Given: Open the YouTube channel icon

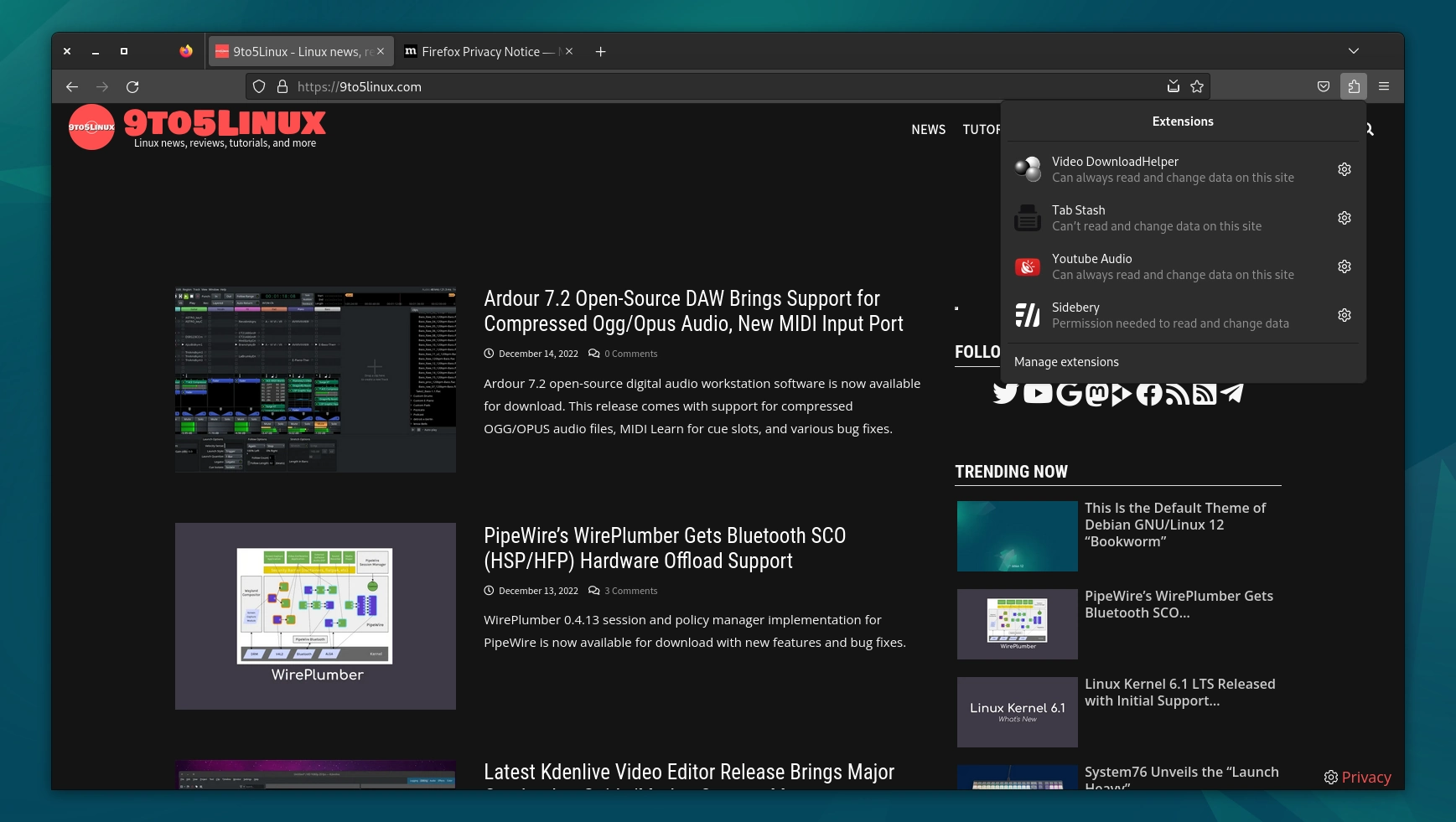Looking at the screenshot, I should tap(1038, 393).
